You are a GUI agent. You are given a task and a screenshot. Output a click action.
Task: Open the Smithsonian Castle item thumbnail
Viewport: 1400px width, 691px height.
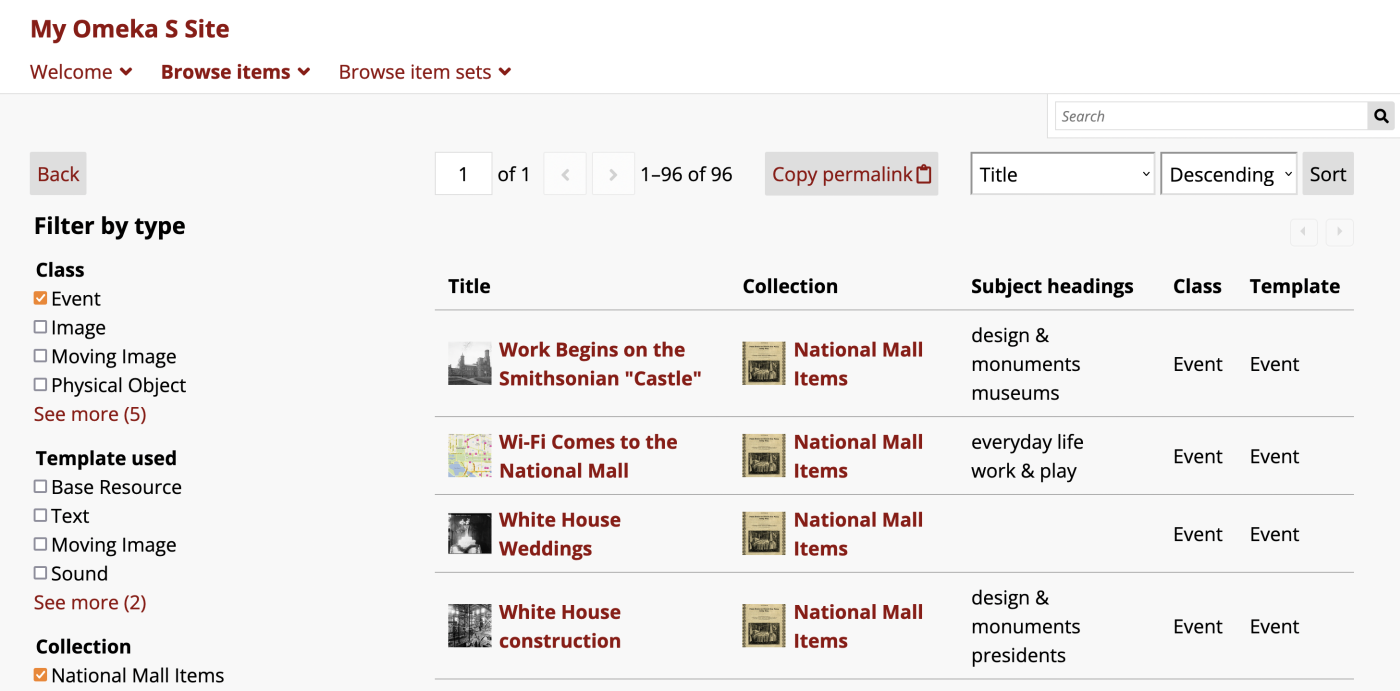469,364
